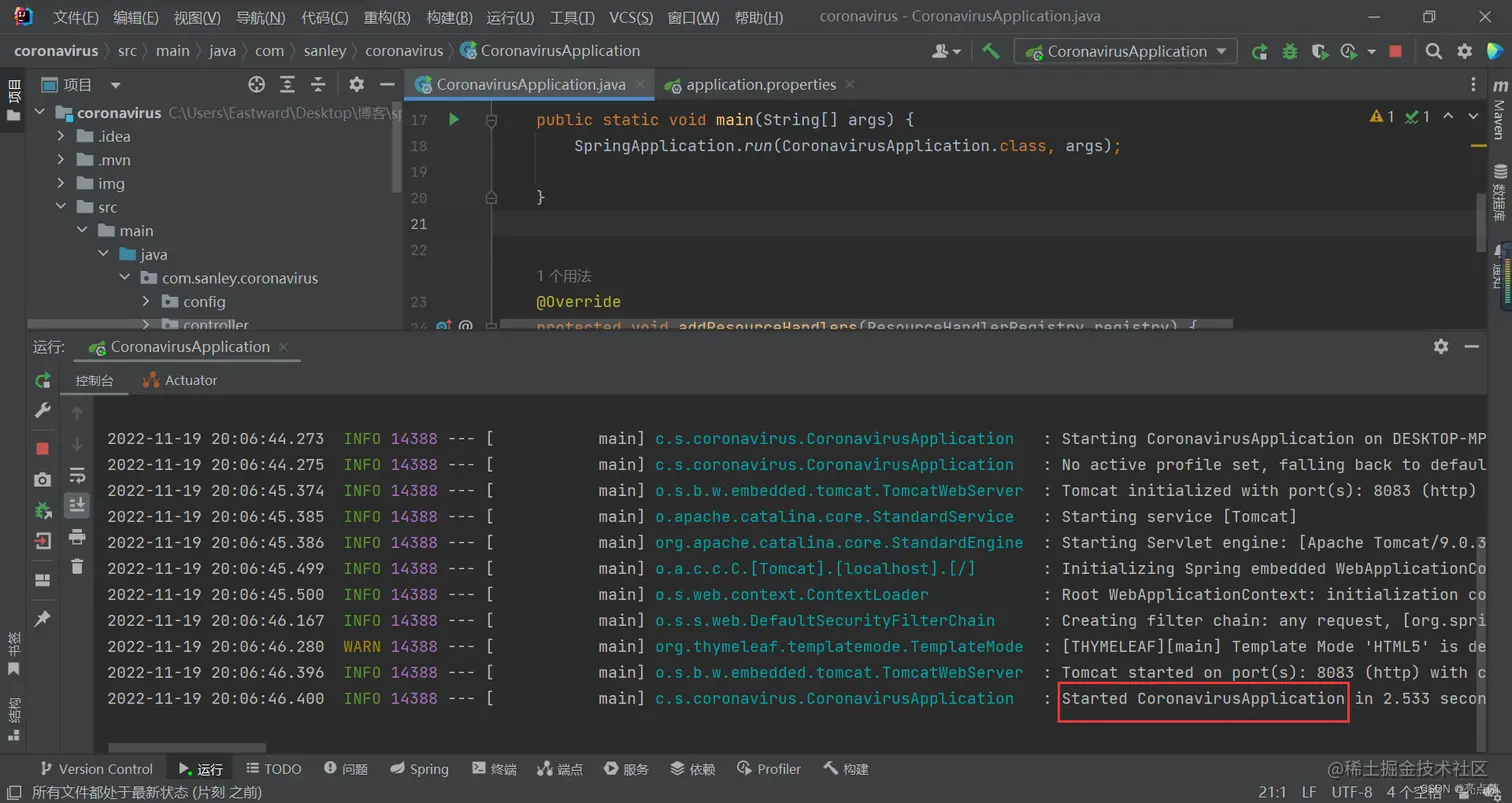
Task: Click the warnings indicator in editor
Action: tap(1382, 117)
